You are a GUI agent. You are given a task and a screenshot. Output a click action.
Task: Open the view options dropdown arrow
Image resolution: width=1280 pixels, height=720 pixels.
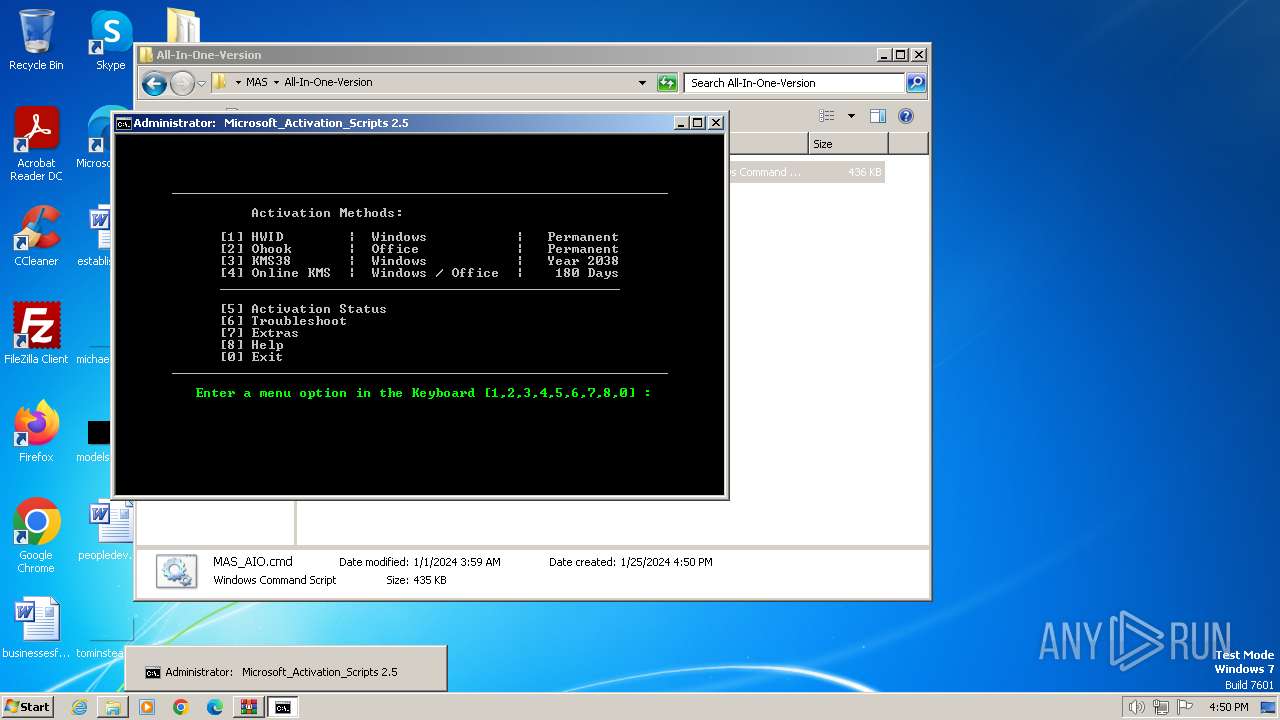[851, 116]
